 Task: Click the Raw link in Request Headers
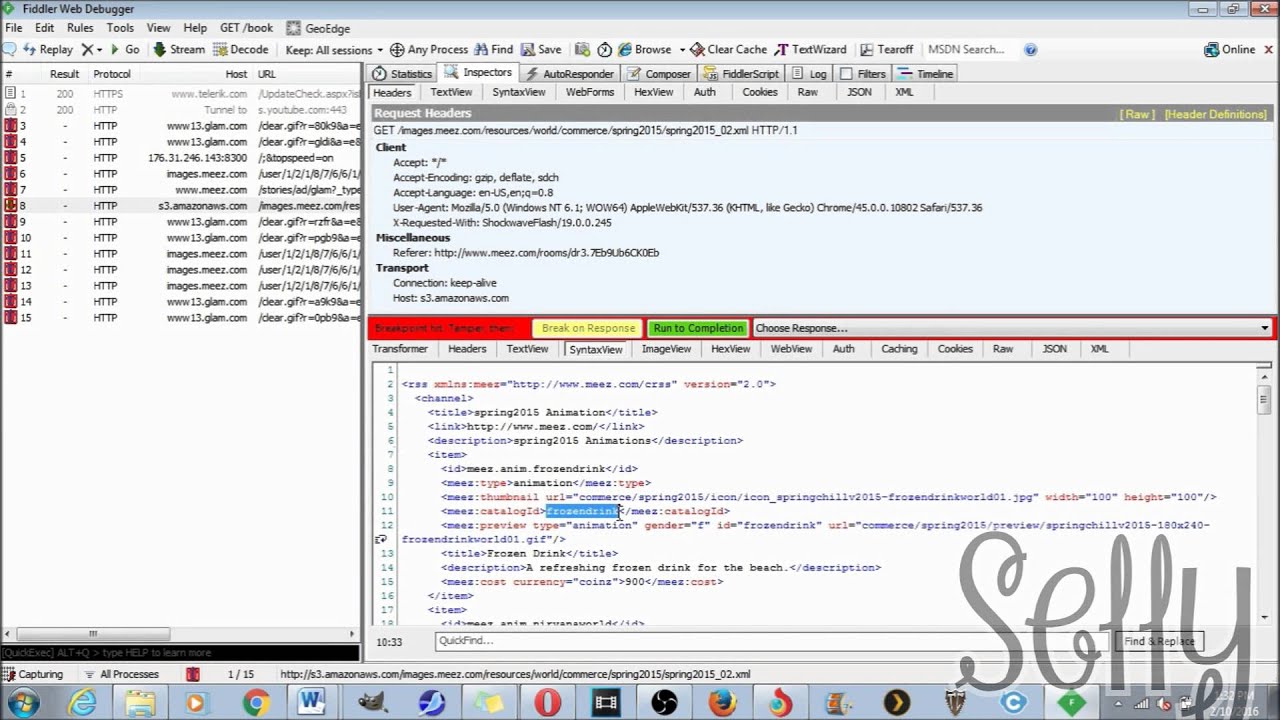1138,114
